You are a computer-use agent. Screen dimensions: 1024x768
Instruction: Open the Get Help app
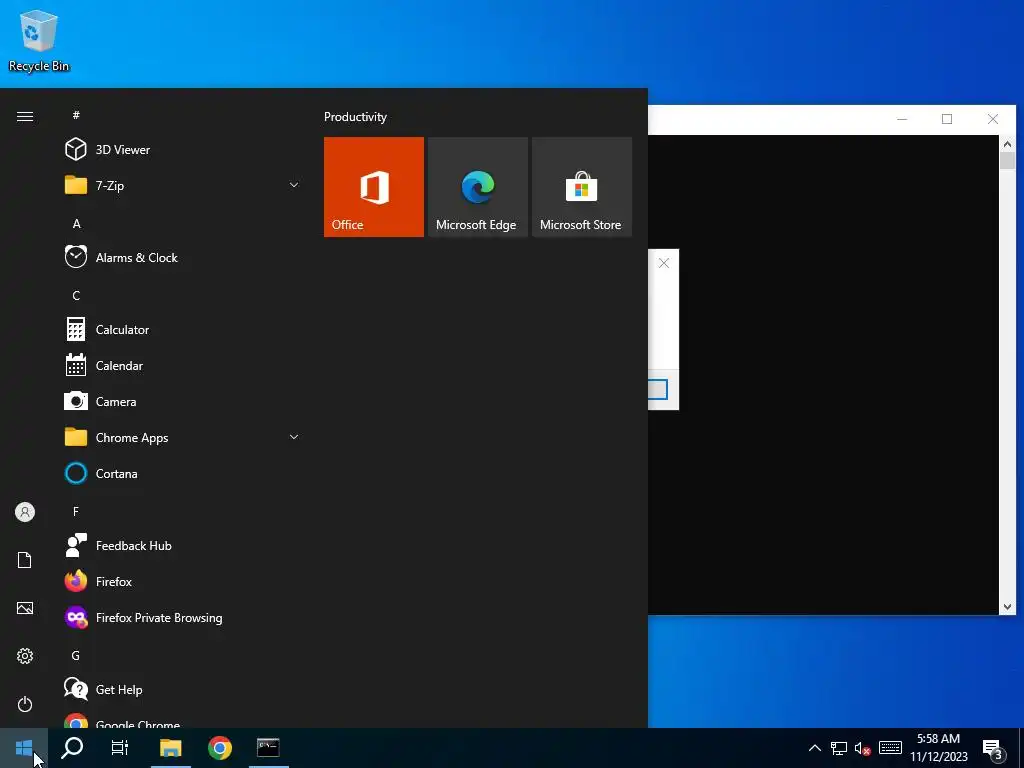(x=182, y=690)
